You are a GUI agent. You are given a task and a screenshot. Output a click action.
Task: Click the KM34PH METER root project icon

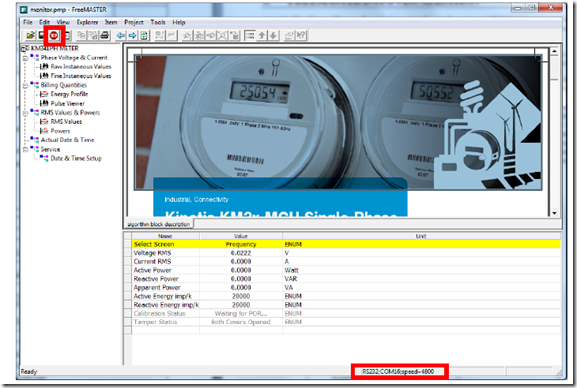click(x=25, y=49)
